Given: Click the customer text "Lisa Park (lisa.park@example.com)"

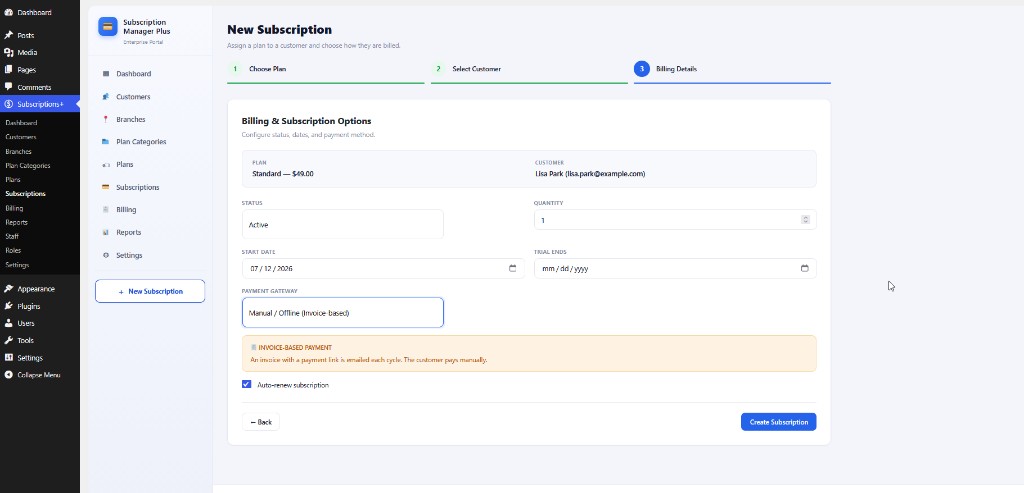Looking at the screenshot, I should (590, 174).
